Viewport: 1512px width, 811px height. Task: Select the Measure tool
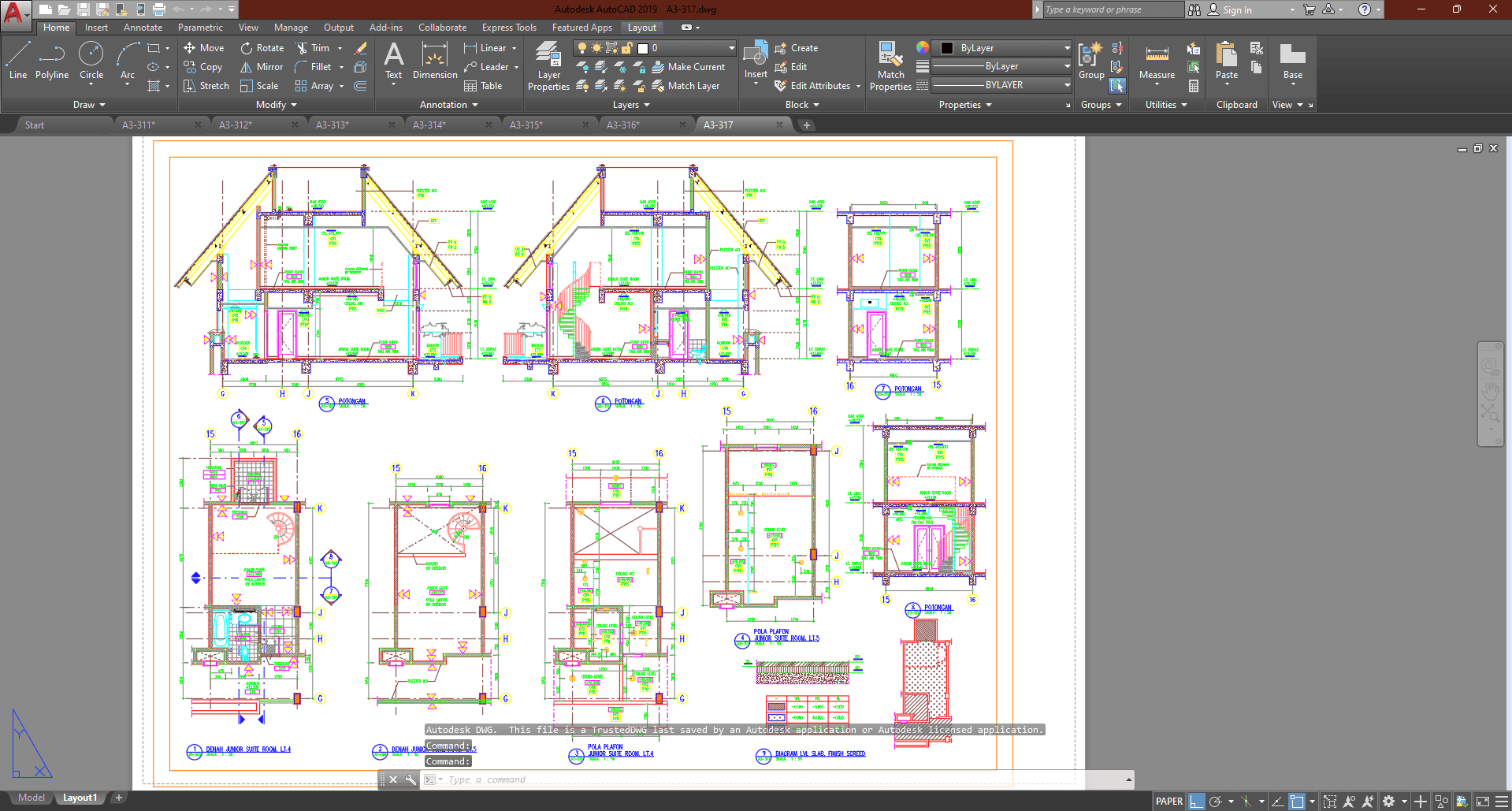pyautogui.click(x=1156, y=63)
